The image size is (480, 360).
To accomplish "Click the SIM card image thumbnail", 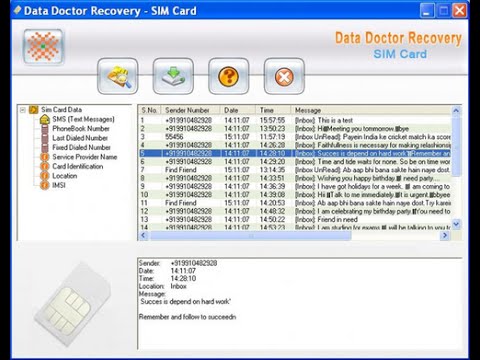I will pos(73,304).
